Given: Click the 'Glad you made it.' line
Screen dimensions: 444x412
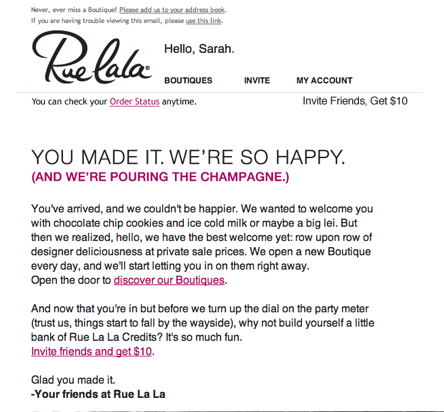Looking at the screenshot, I should [73, 380].
